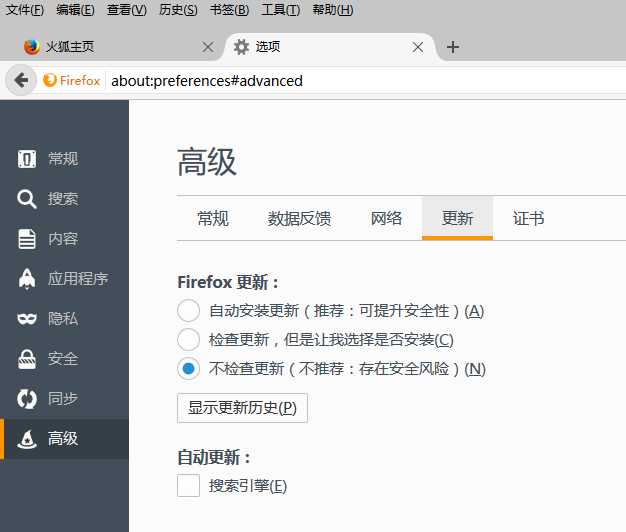Open the 书签(B) menu
The image size is (626, 532).
coord(230,10)
